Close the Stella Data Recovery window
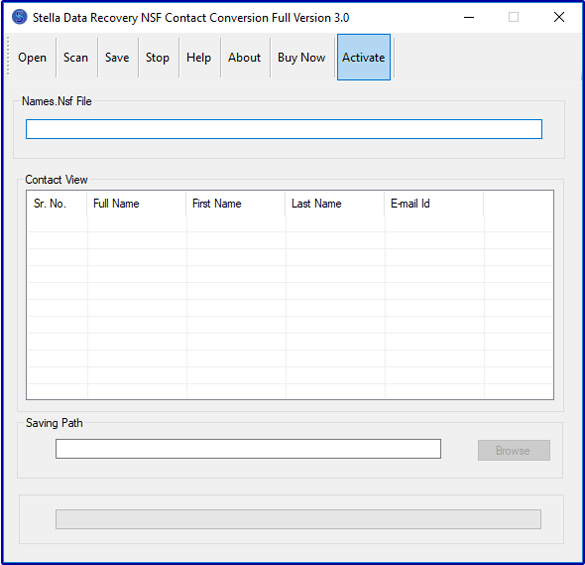Image resolution: width=585 pixels, height=565 pixels. point(559,17)
